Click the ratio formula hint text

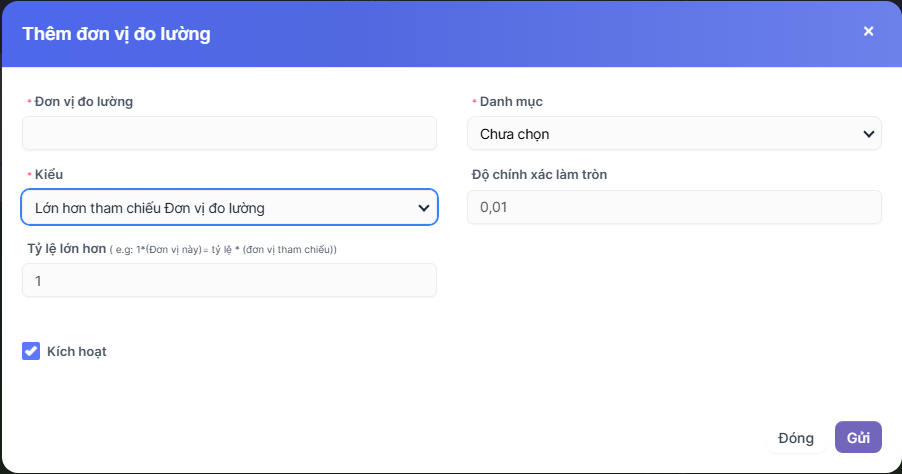pos(223,249)
